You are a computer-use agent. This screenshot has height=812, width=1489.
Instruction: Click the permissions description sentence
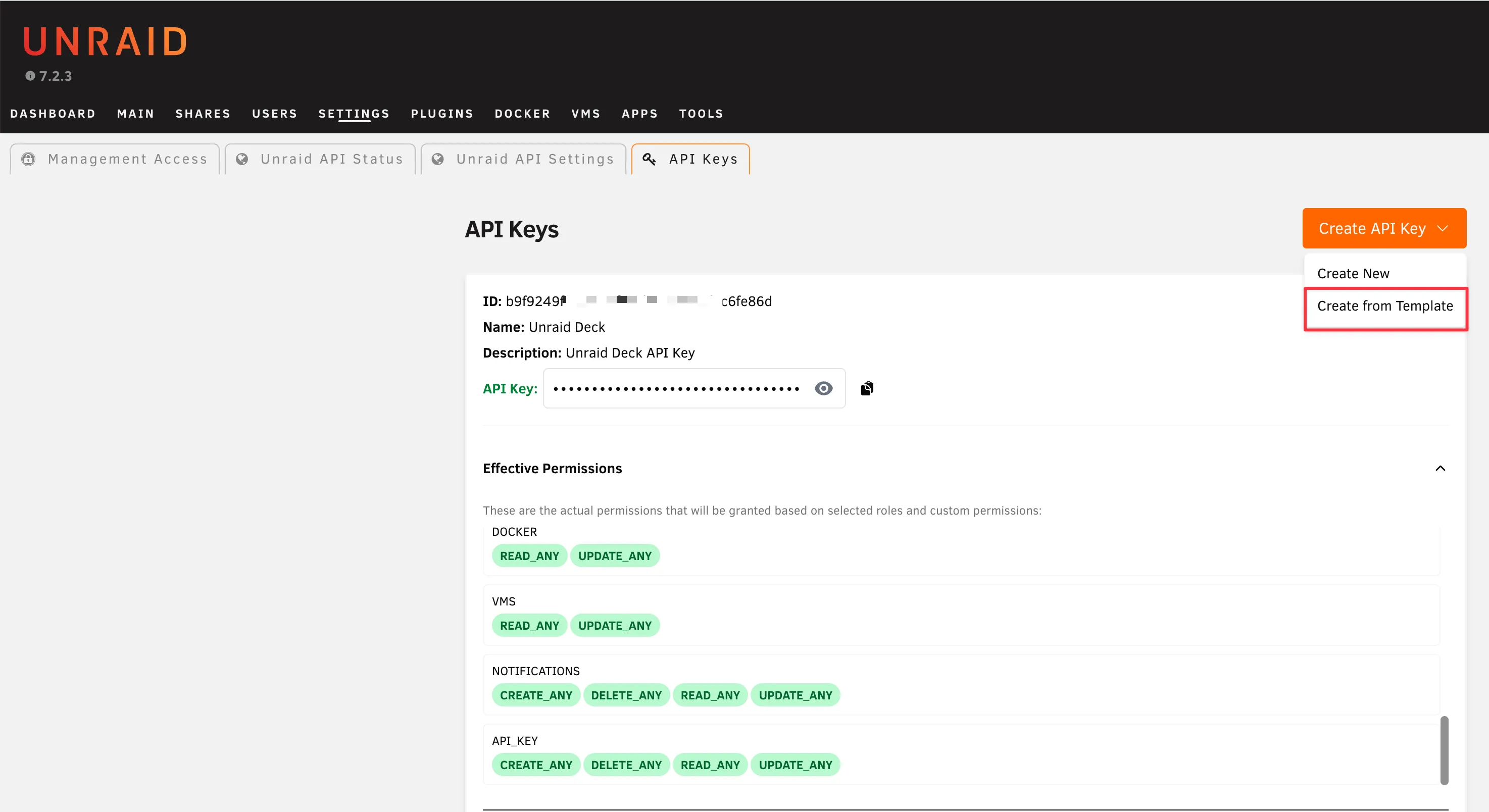(x=762, y=511)
